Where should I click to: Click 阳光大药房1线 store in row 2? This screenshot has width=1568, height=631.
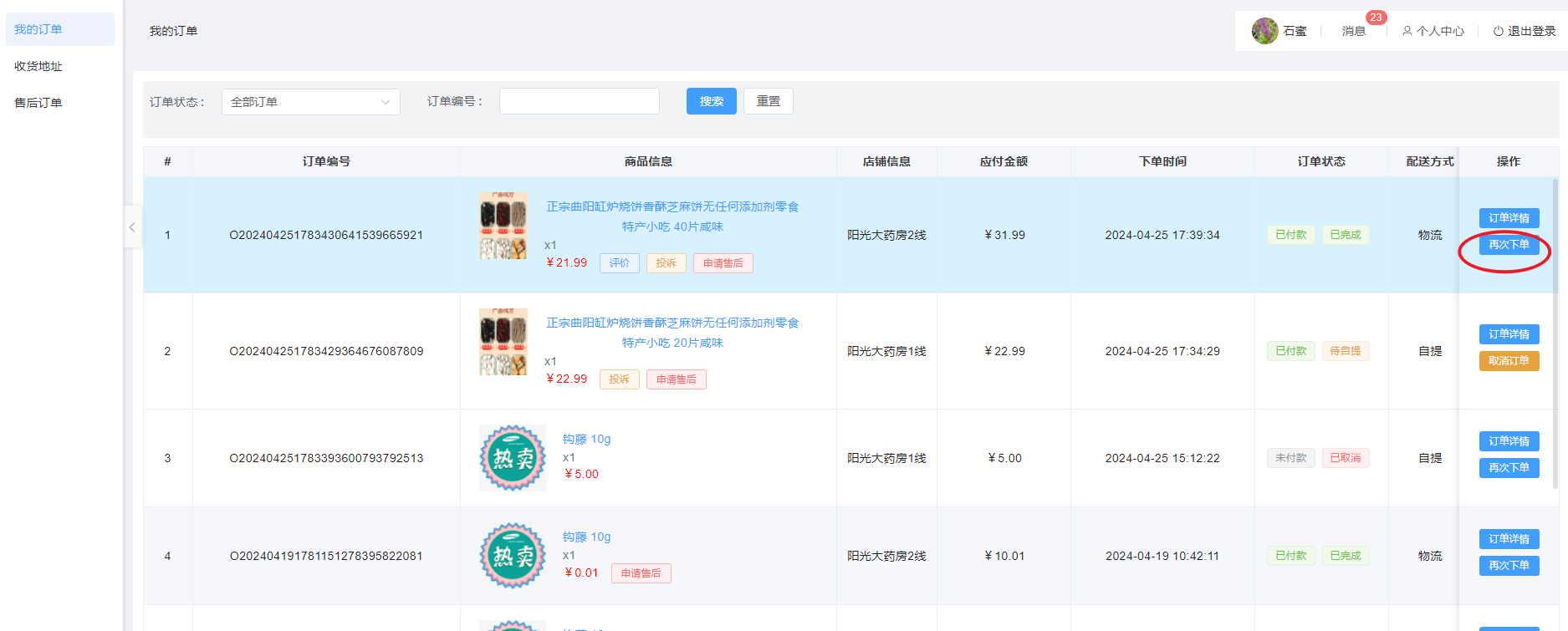886,351
